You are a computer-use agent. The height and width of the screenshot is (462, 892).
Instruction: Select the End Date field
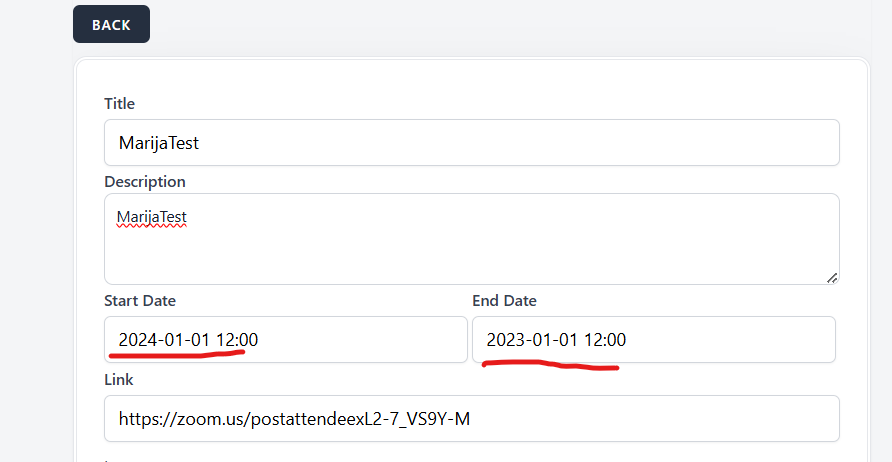[653, 340]
